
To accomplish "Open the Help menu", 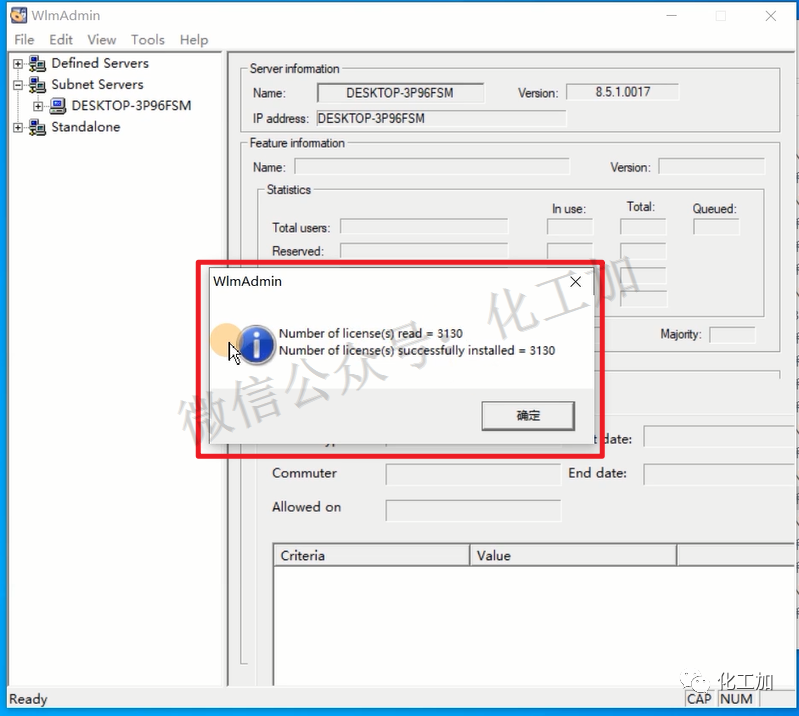I will [x=194, y=40].
